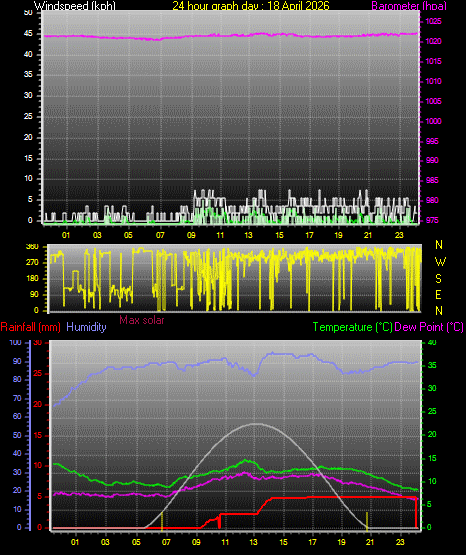The width and height of the screenshot is (466, 555).
Task: Click the 25 value on red rainfall axis
Action: [38, 373]
